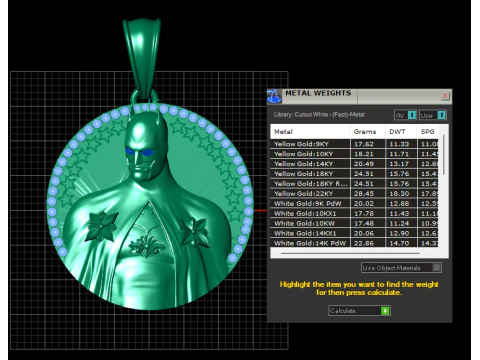480x360 pixels.
Task: Click the 17.62 grams value
Action: click(364, 144)
